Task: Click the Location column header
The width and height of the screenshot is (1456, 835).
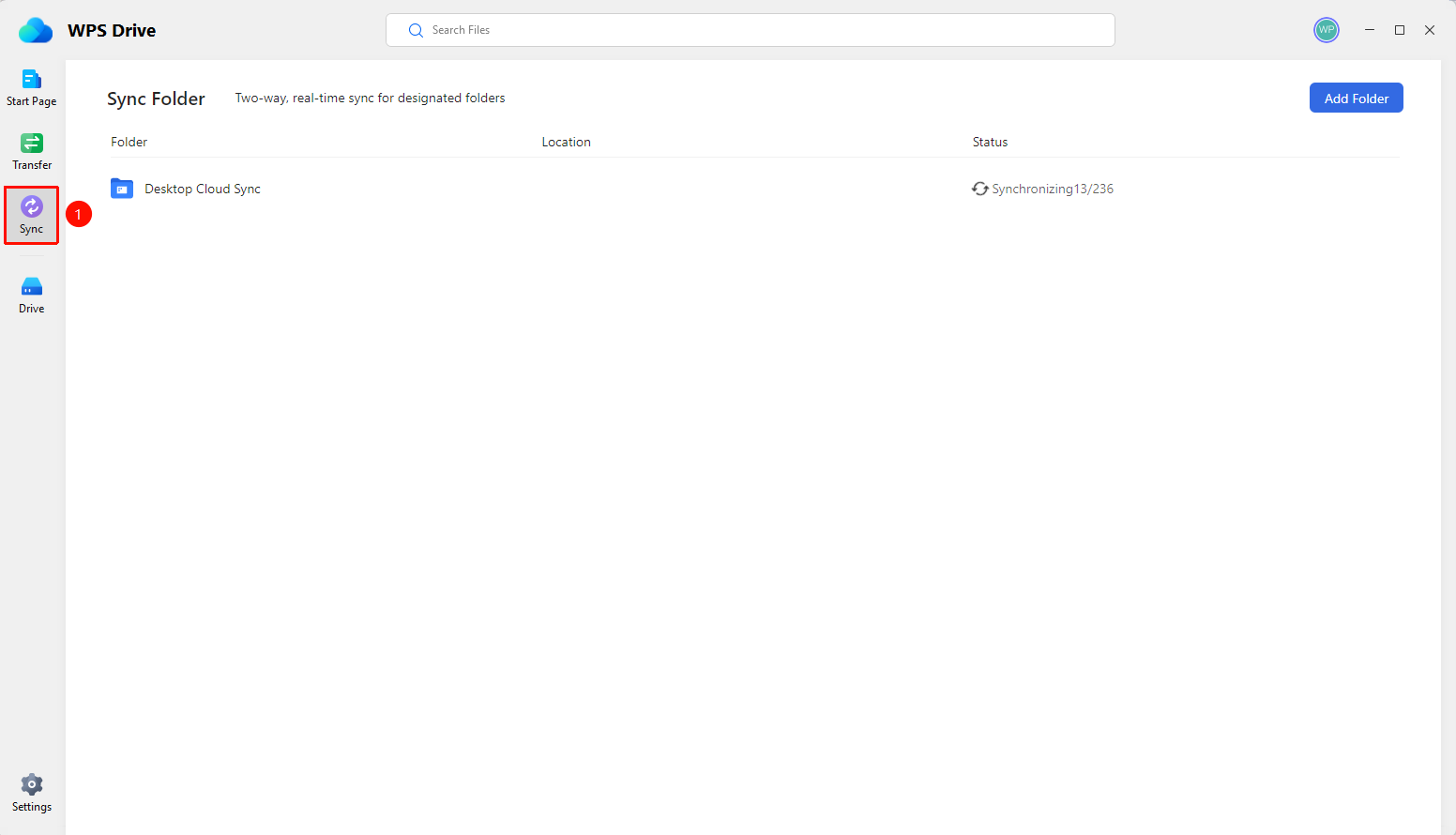Action: coord(567,142)
